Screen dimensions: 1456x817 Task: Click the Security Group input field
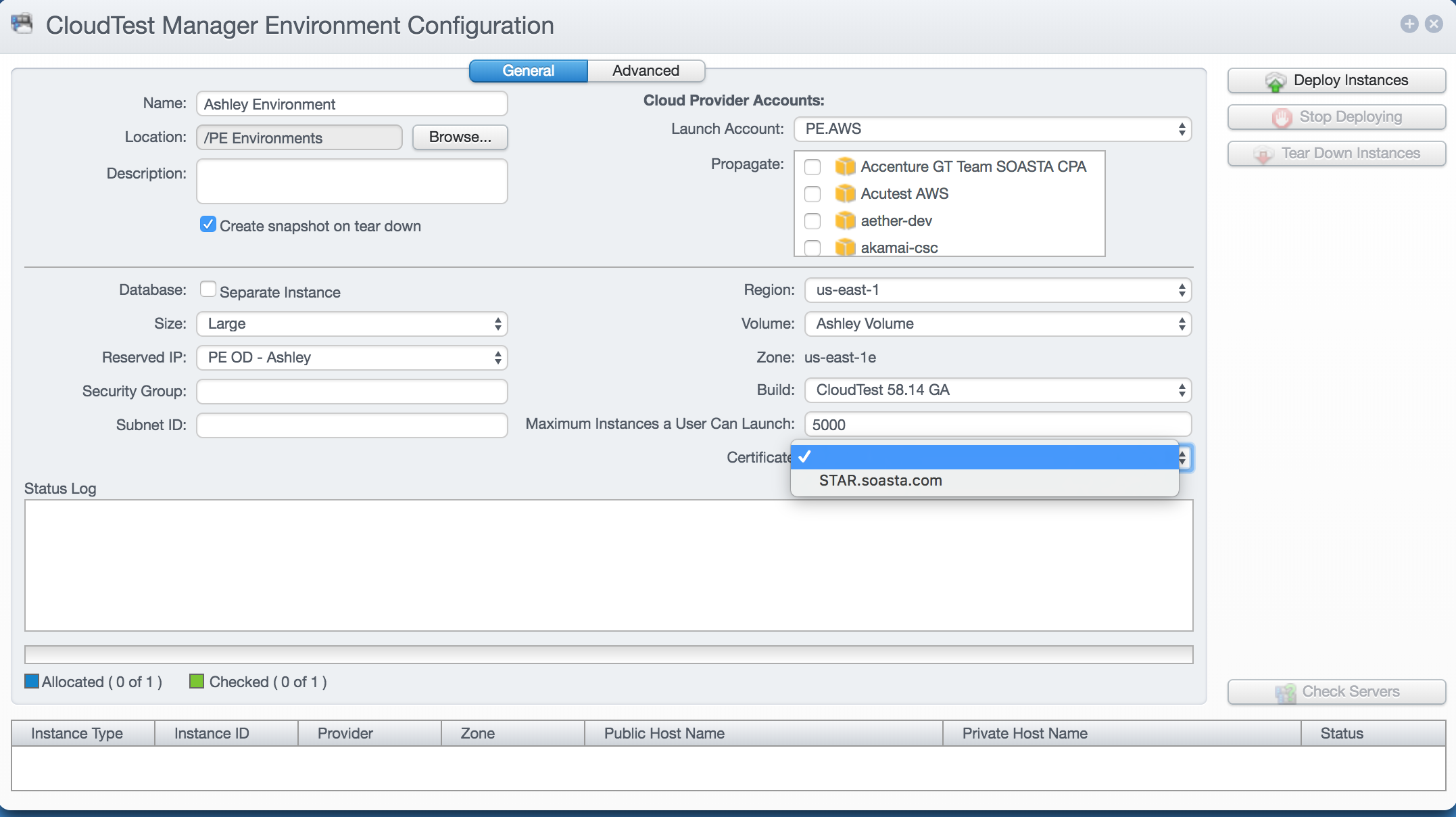pyautogui.click(x=351, y=392)
